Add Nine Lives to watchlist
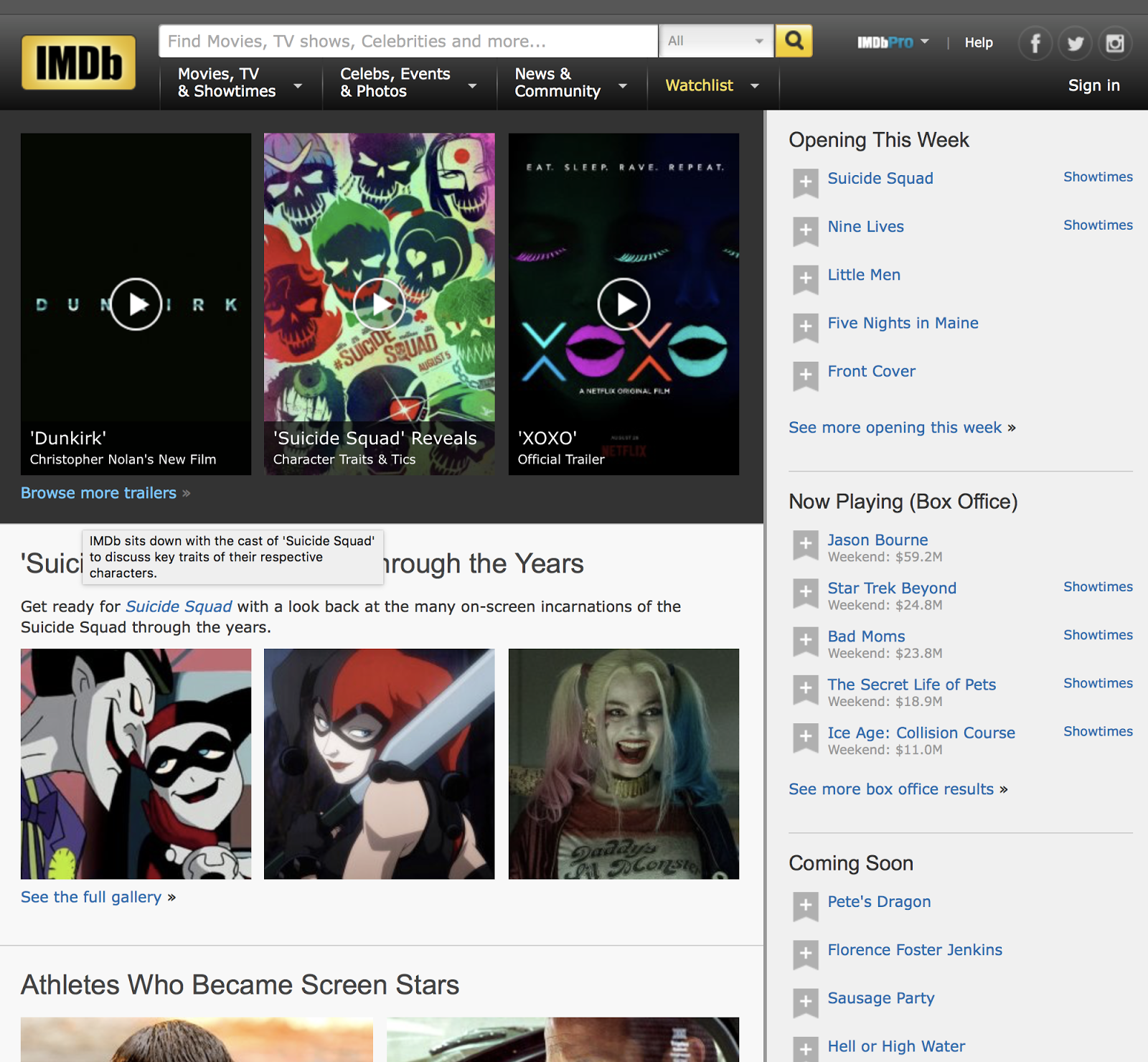This screenshot has width=1148, height=1062. click(x=806, y=231)
